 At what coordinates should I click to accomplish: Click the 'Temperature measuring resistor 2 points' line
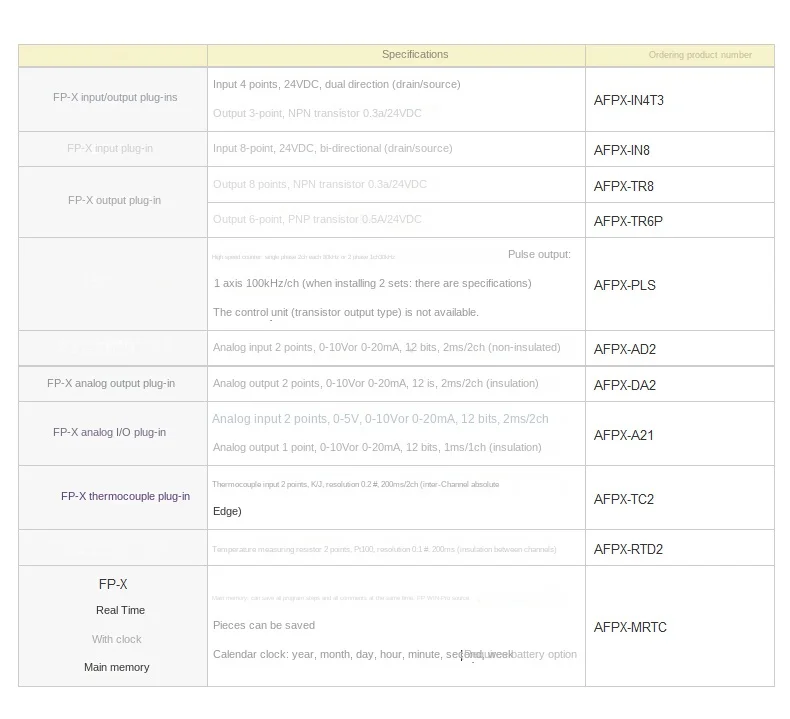(x=384, y=549)
